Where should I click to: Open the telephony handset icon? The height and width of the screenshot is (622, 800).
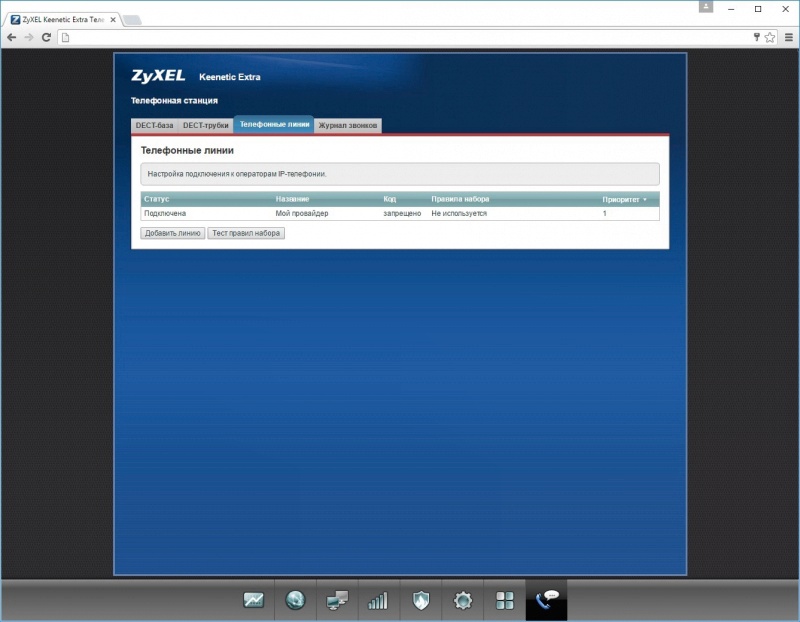point(546,600)
